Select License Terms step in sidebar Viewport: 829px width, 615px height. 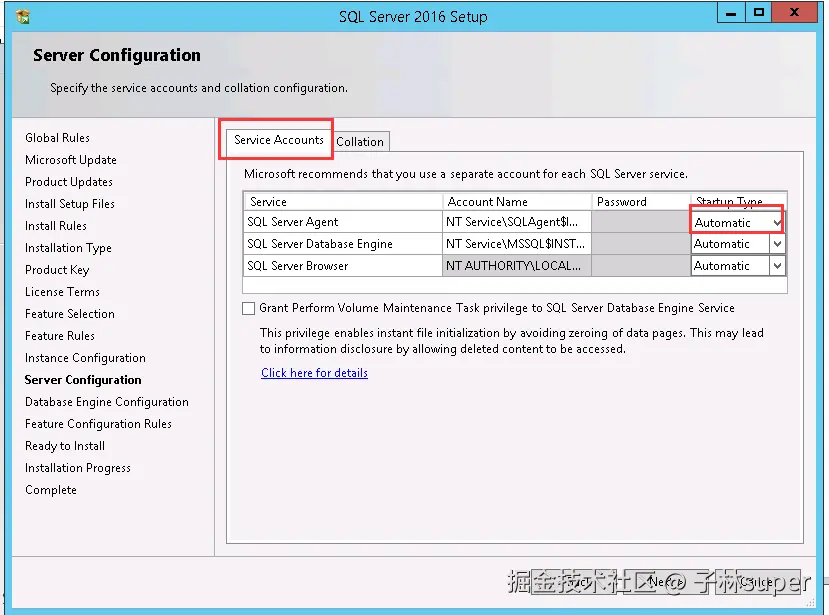pos(62,292)
